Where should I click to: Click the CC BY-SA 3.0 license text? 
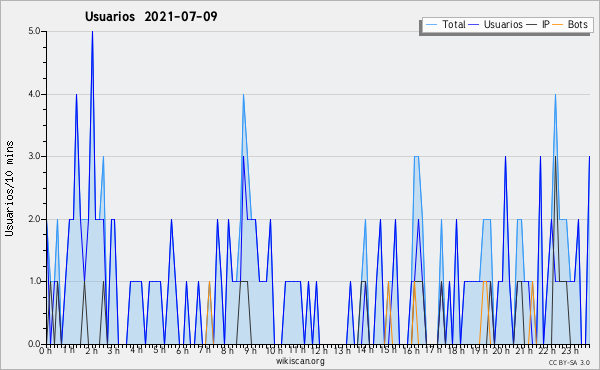[569, 362]
